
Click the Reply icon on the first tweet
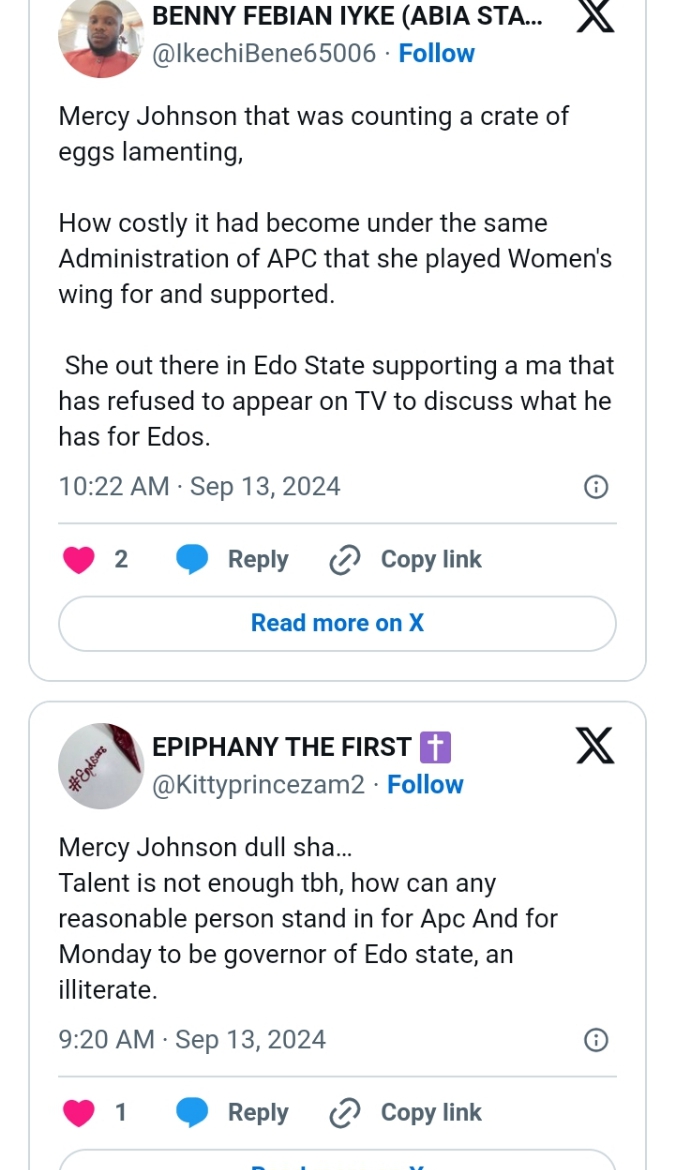(x=192, y=559)
